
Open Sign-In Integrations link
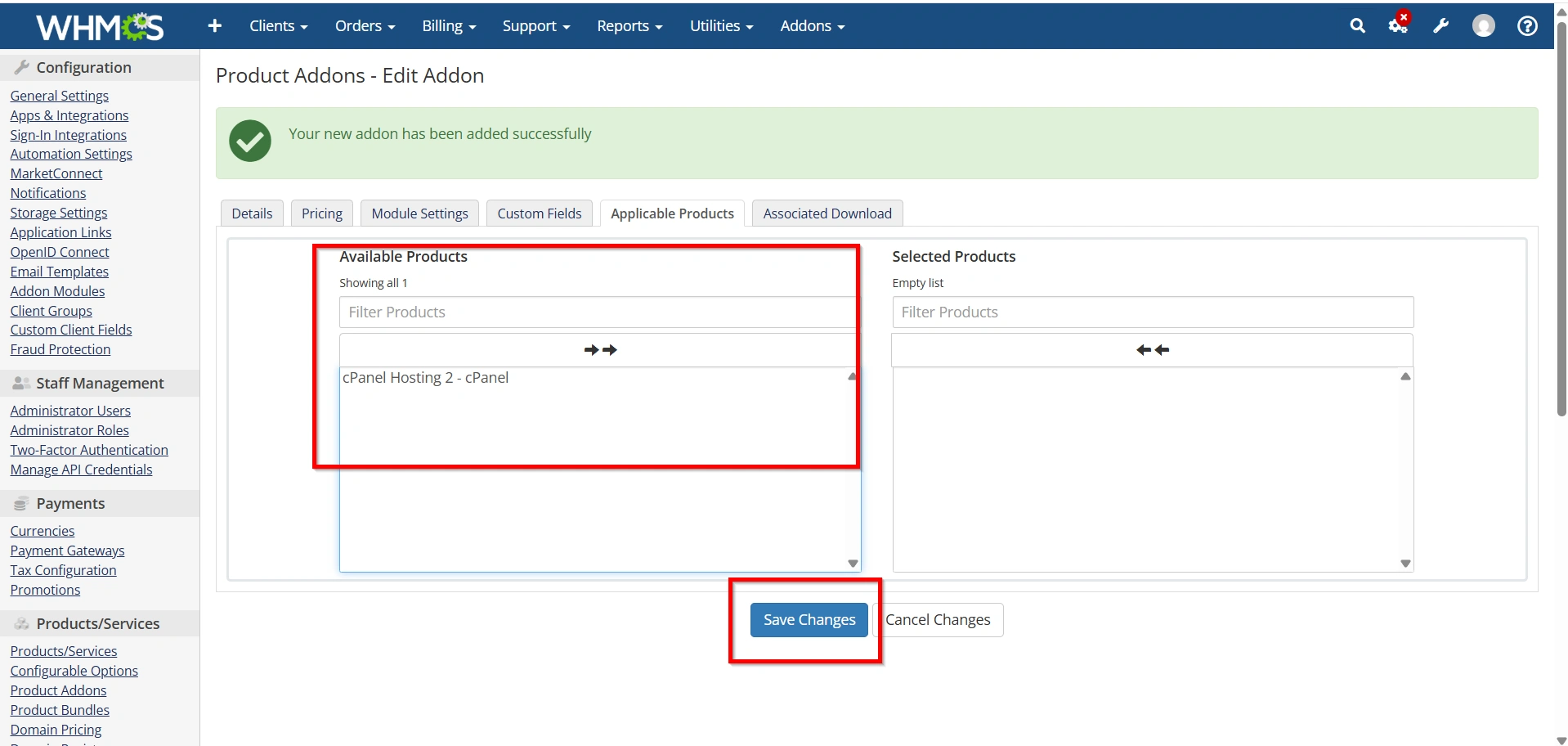69,135
